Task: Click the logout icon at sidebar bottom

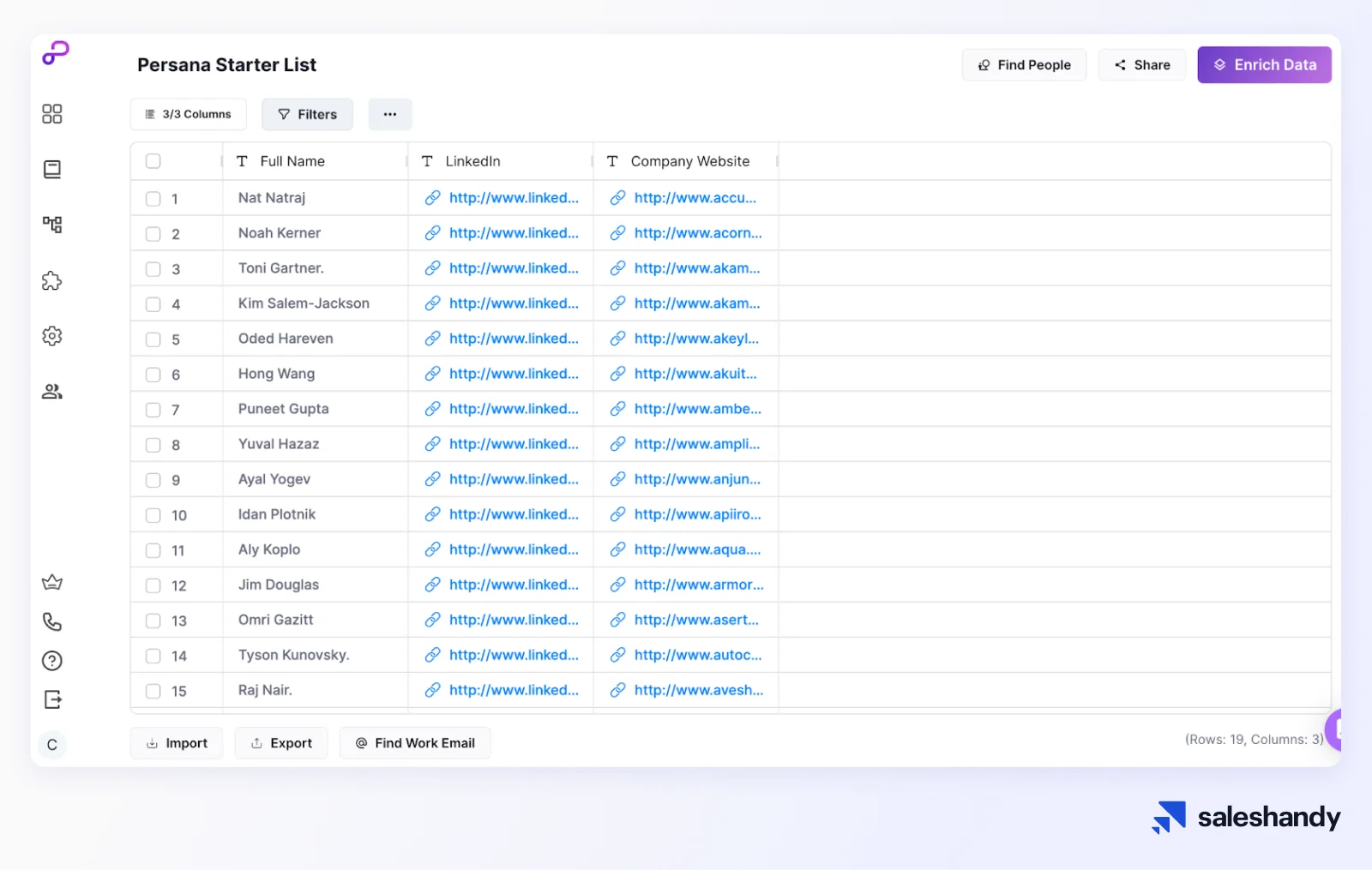Action: point(51,699)
